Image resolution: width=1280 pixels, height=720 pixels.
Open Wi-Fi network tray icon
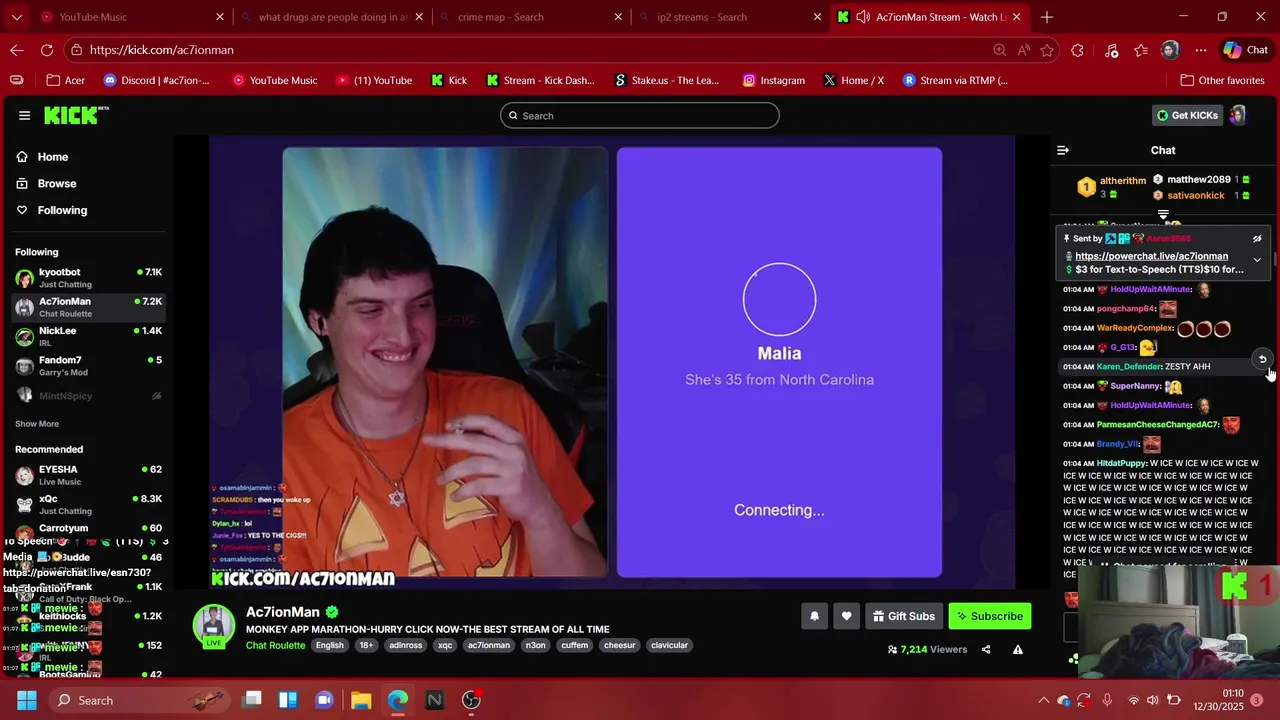(1134, 700)
